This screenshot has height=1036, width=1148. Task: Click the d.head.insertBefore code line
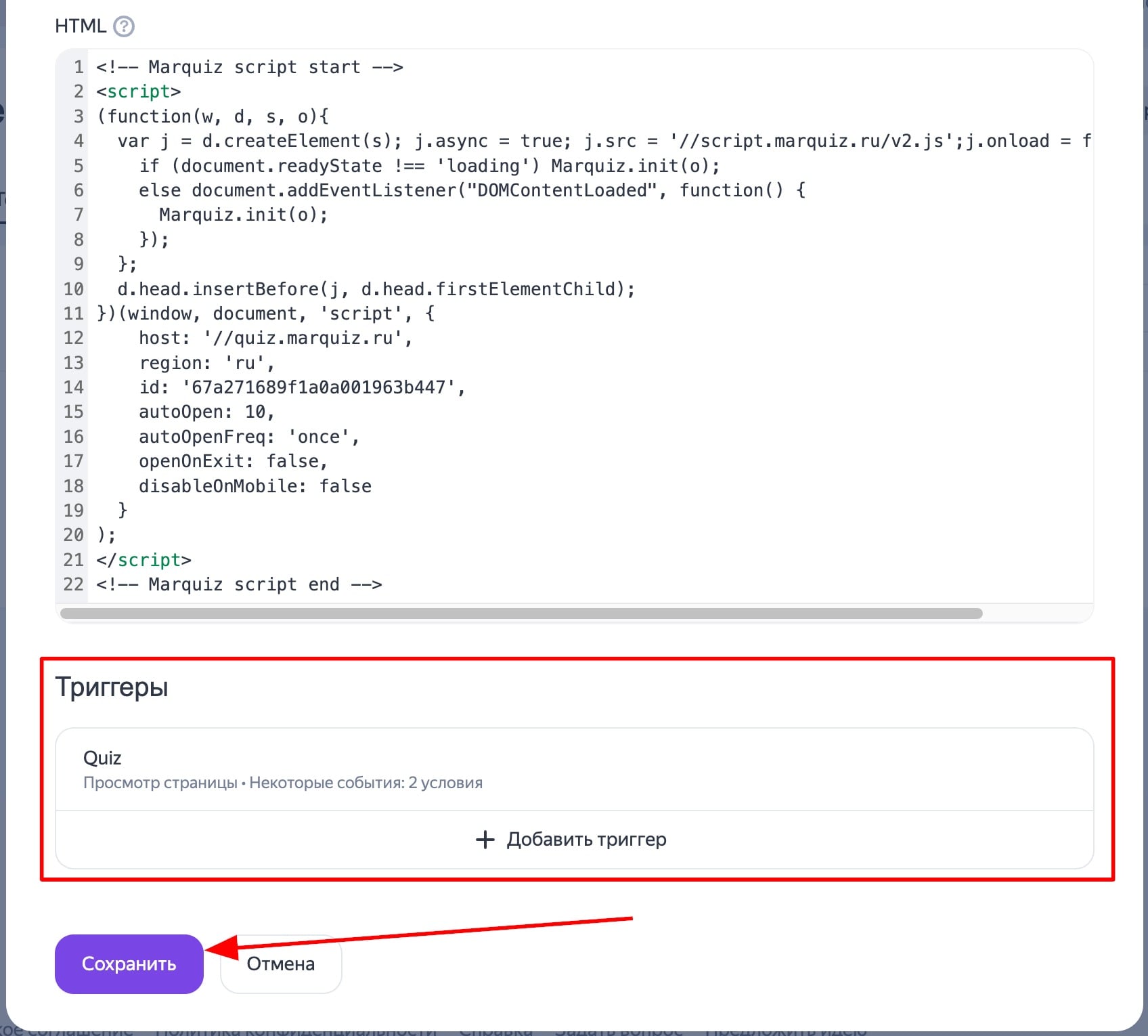tap(376, 289)
